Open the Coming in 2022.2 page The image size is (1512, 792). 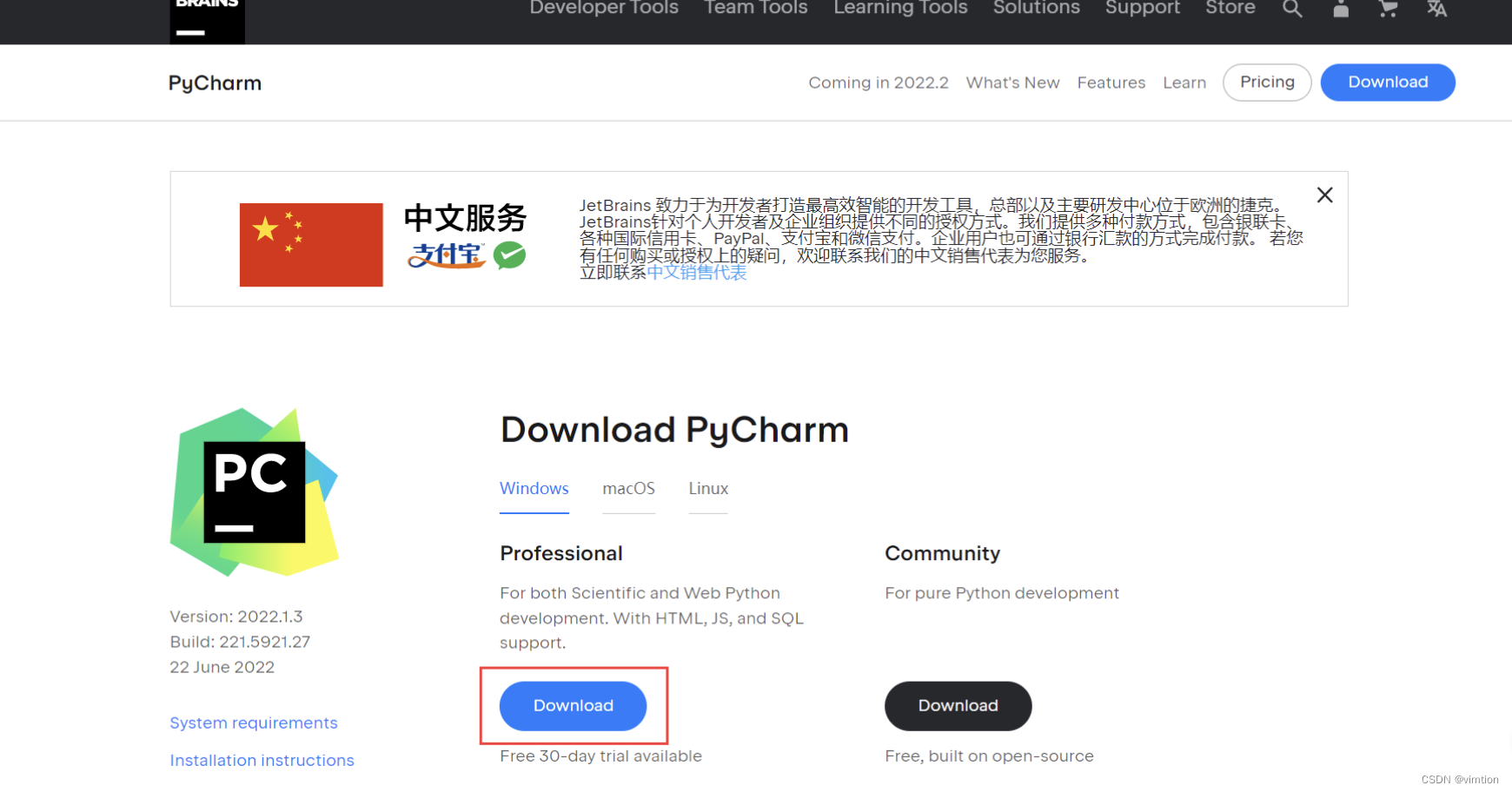[879, 82]
